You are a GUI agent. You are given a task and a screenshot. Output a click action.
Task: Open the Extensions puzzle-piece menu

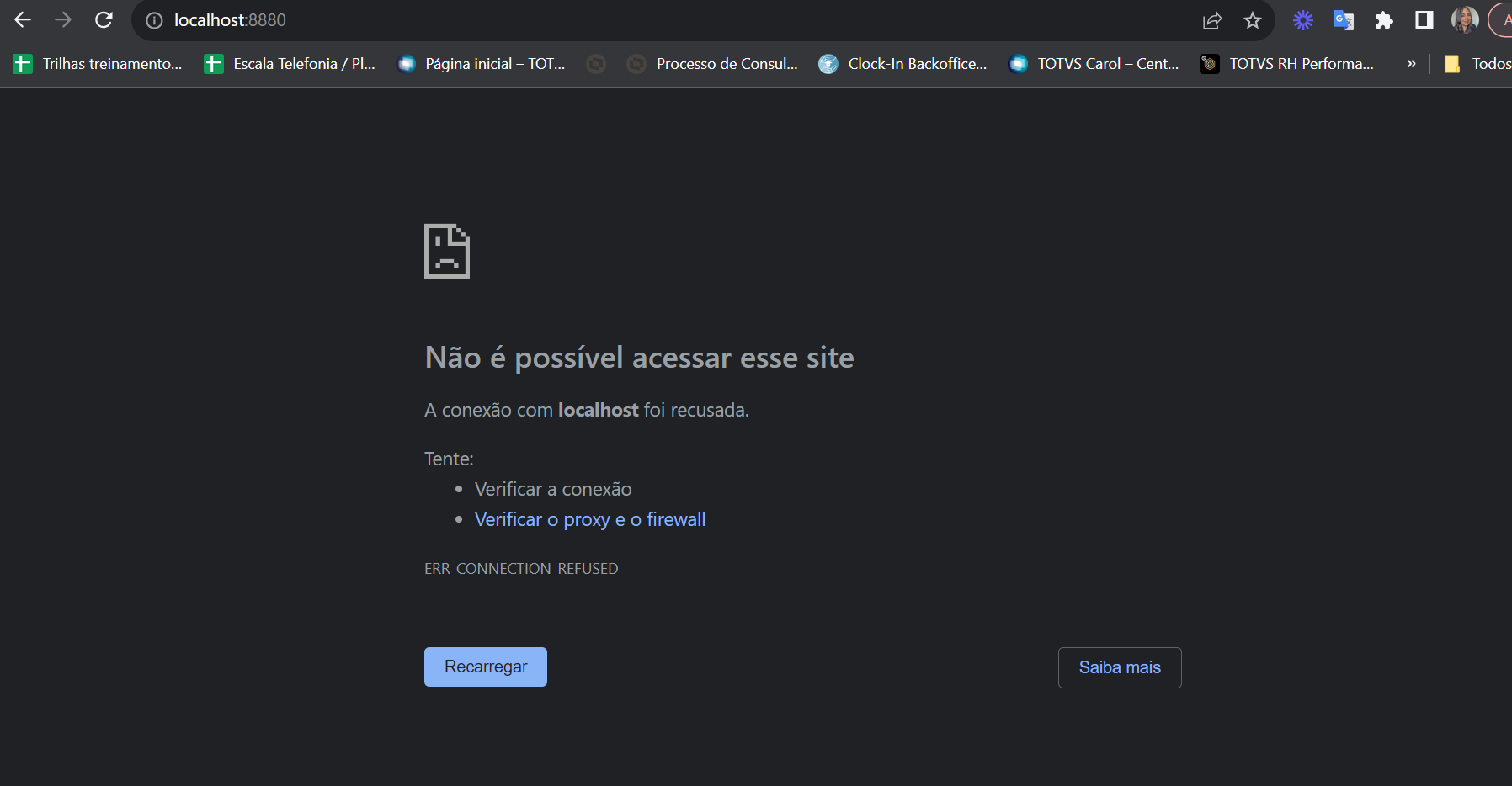[x=1385, y=20]
